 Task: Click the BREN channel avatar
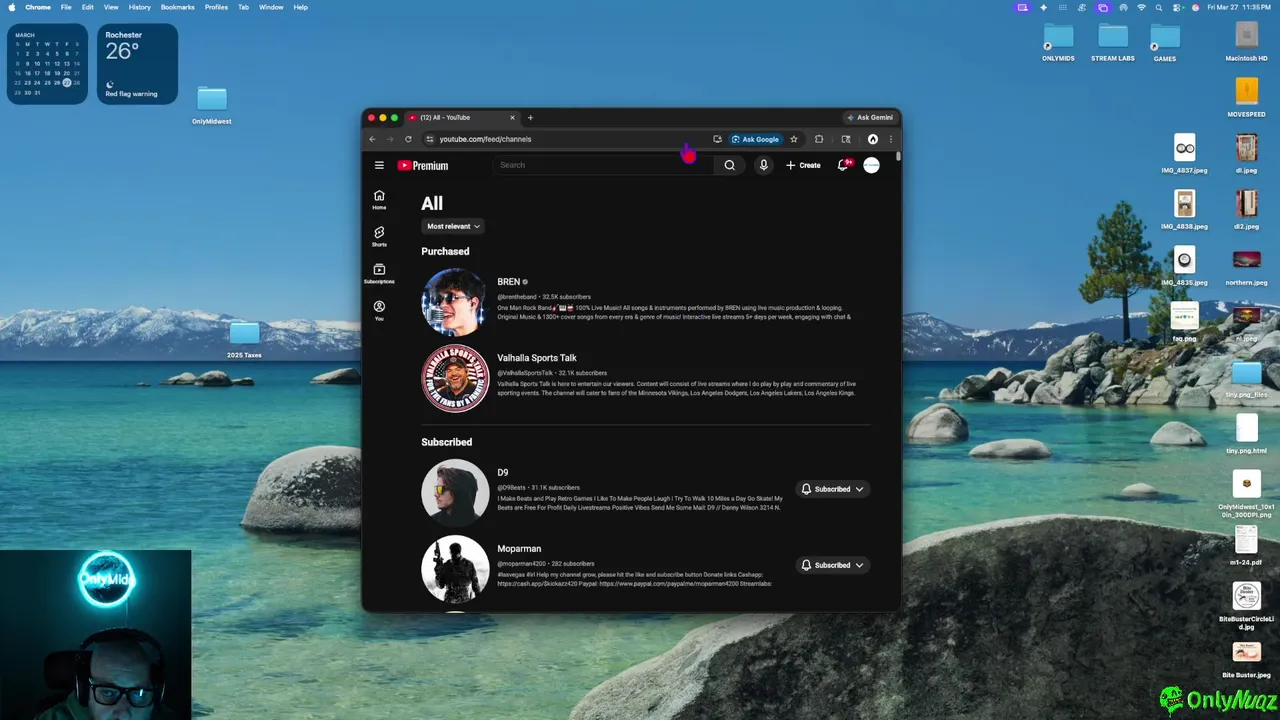point(455,302)
